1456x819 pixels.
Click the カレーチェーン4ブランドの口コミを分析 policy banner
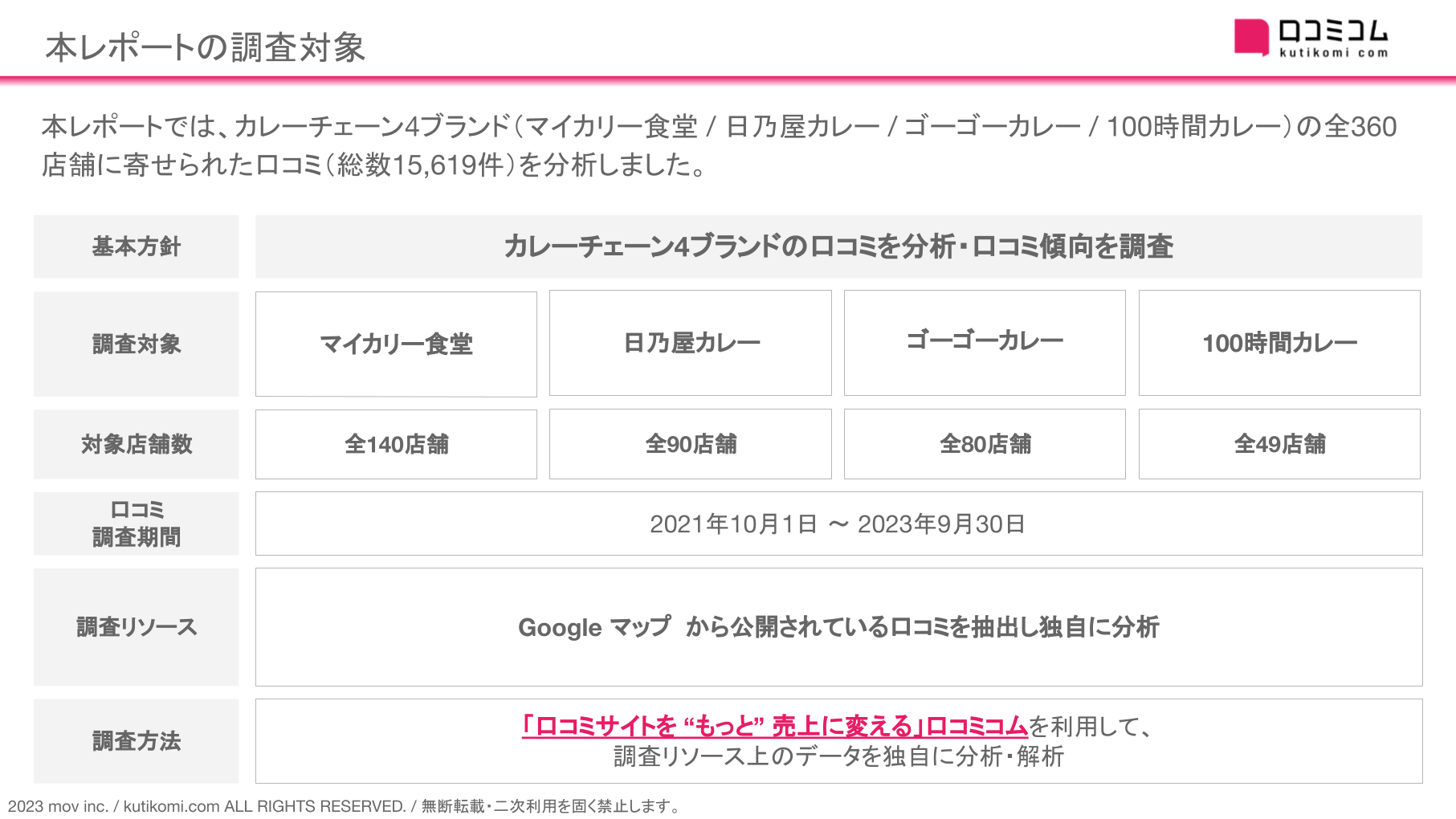point(838,247)
